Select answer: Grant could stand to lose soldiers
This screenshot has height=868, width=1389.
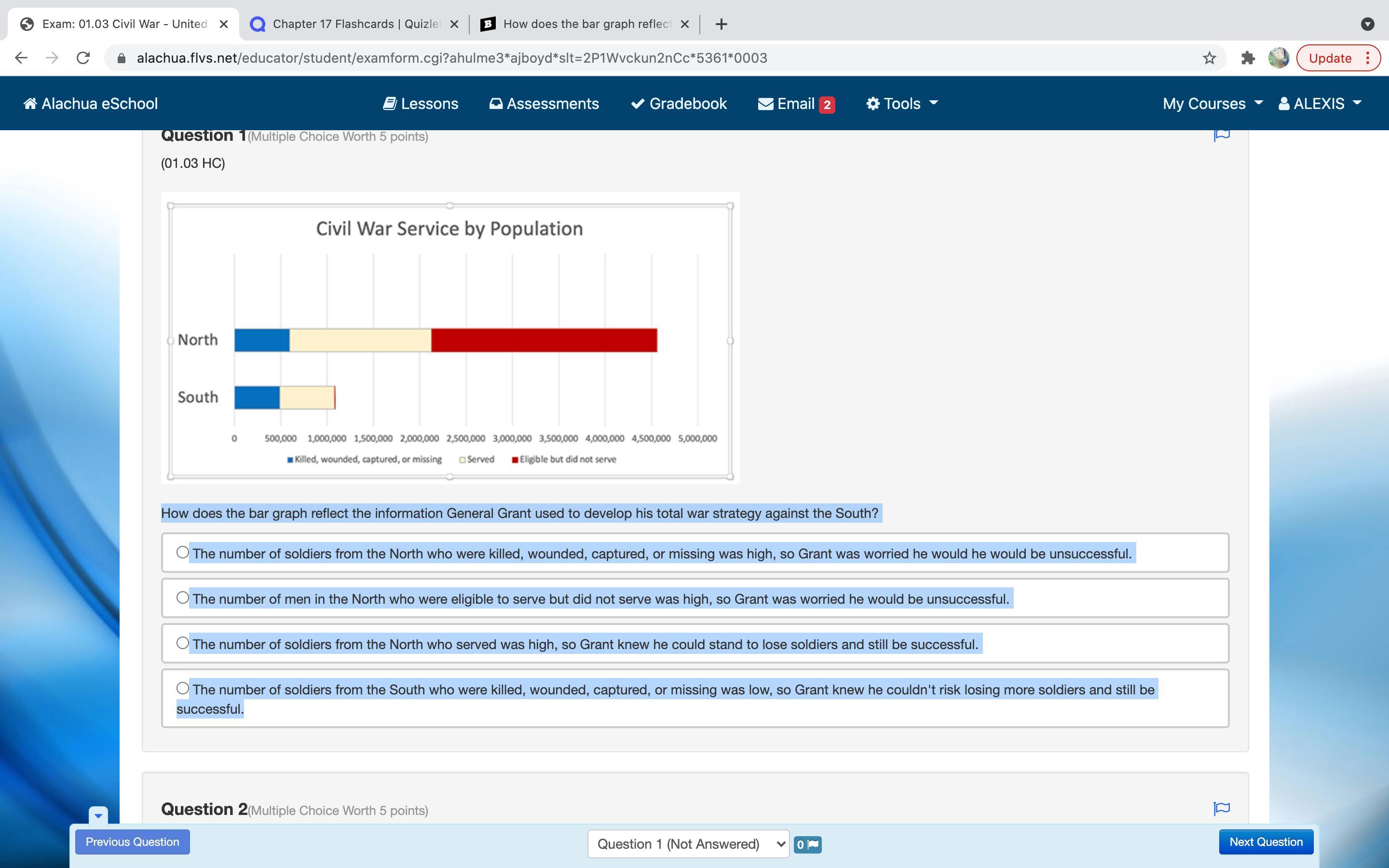(182, 643)
